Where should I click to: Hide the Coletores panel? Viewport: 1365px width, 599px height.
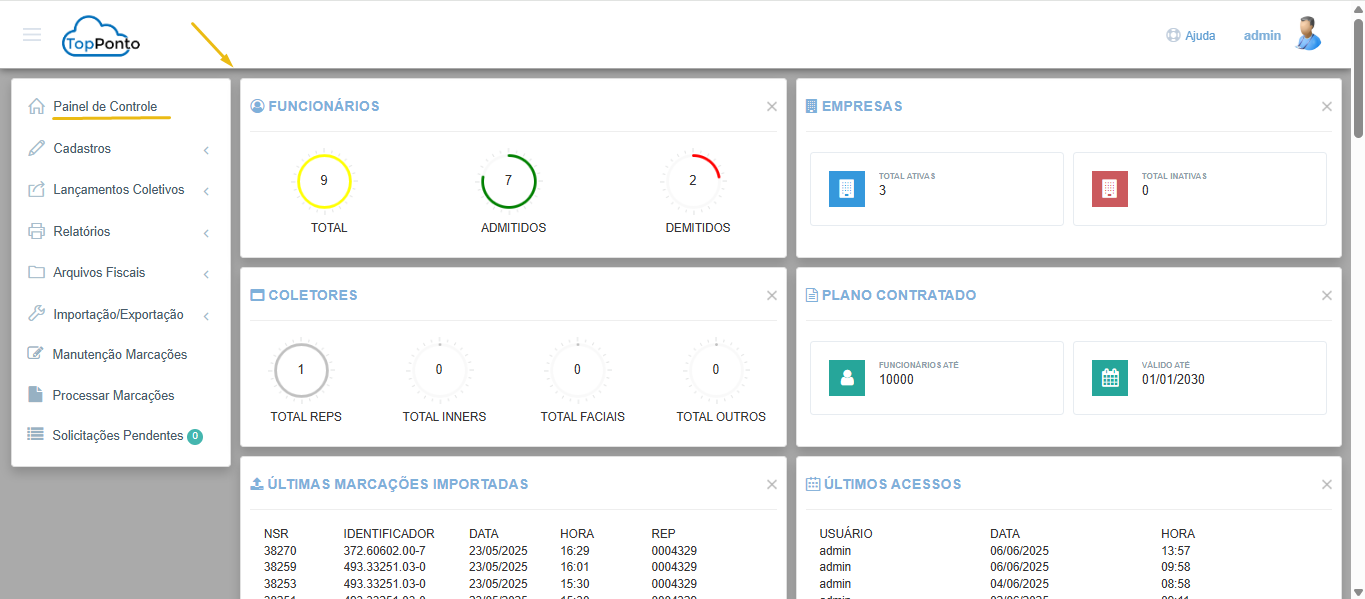point(771,296)
